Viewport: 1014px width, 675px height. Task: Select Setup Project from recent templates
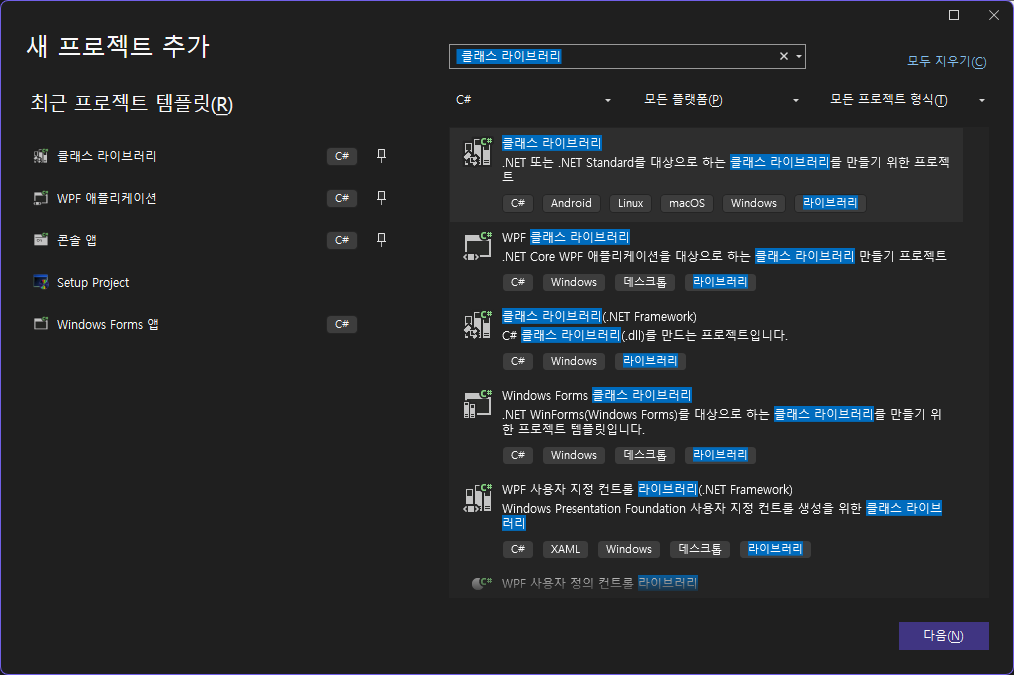[x=93, y=283]
